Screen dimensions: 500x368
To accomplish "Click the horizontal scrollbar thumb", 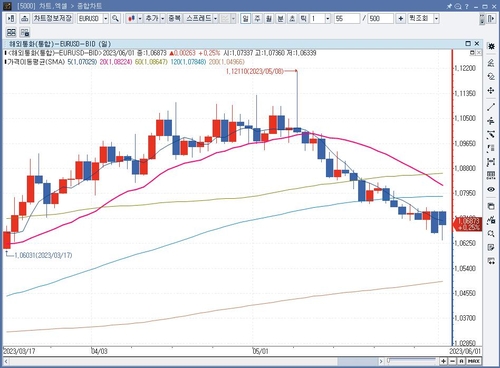I will click(x=358, y=361).
